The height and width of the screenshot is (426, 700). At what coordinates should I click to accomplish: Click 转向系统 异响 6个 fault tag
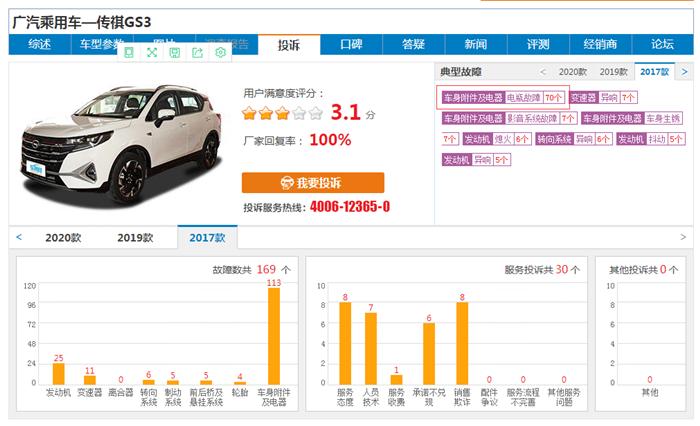574,139
